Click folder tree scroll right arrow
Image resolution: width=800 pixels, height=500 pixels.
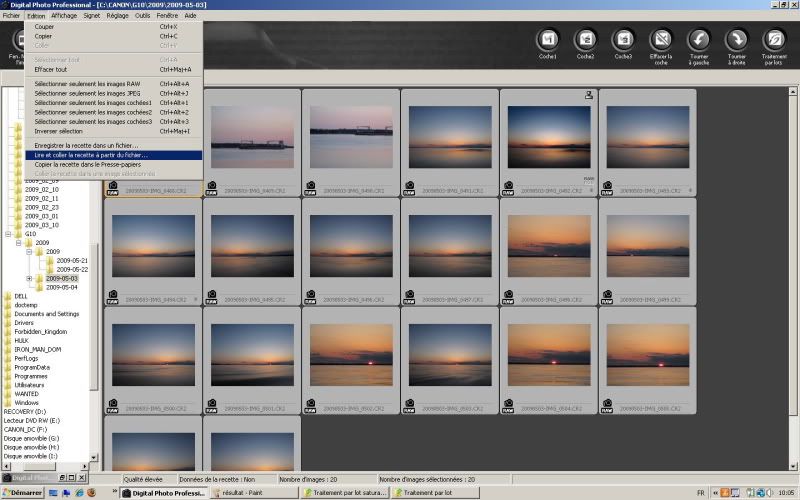point(85,466)
